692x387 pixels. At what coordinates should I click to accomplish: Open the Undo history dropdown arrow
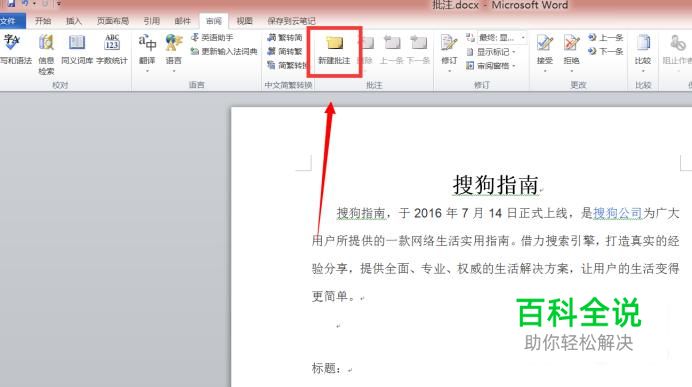(x=34, y=4)
